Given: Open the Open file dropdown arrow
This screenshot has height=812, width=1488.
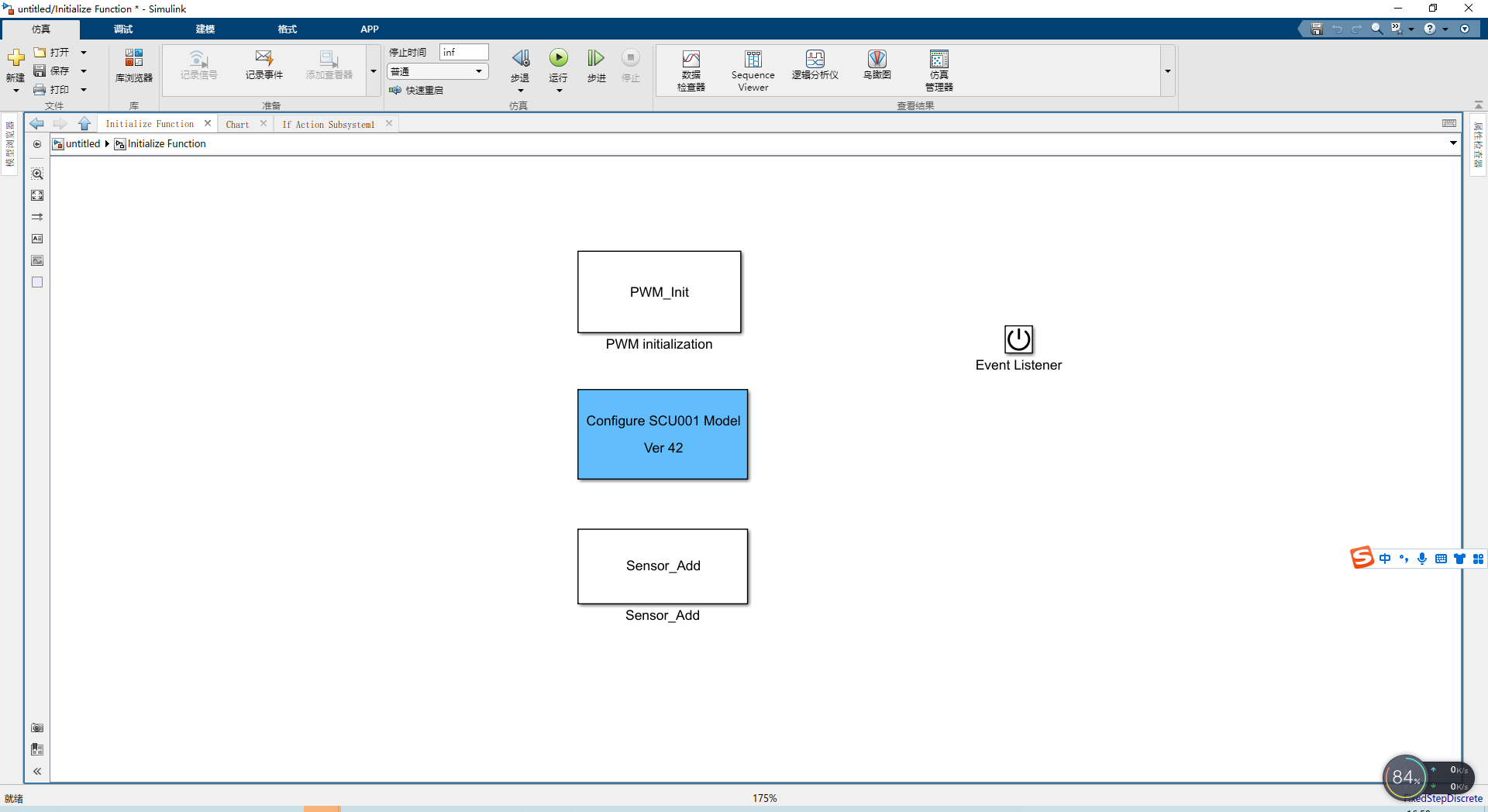Looking at the screenshot, I should 84,53.
